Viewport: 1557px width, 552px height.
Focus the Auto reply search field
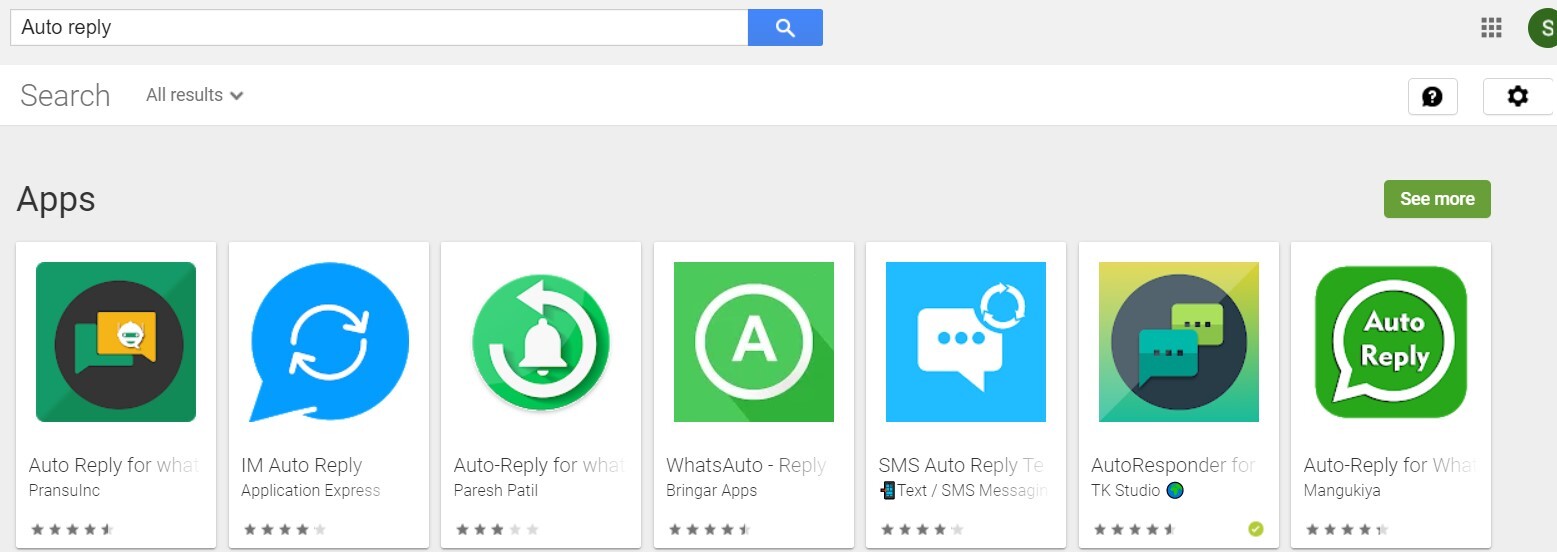coord(379,27)
